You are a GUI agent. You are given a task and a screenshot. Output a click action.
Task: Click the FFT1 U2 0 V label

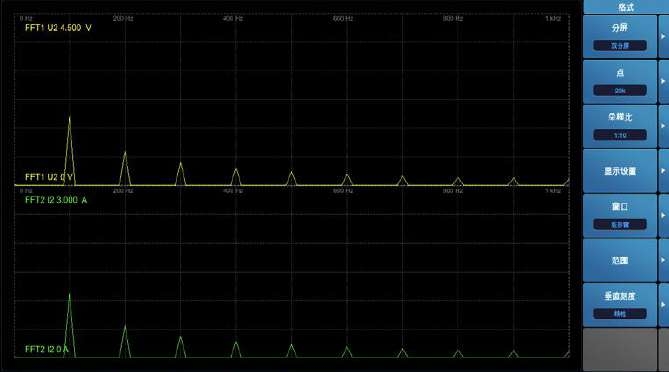pyautogui.click(x=49, y=177)
